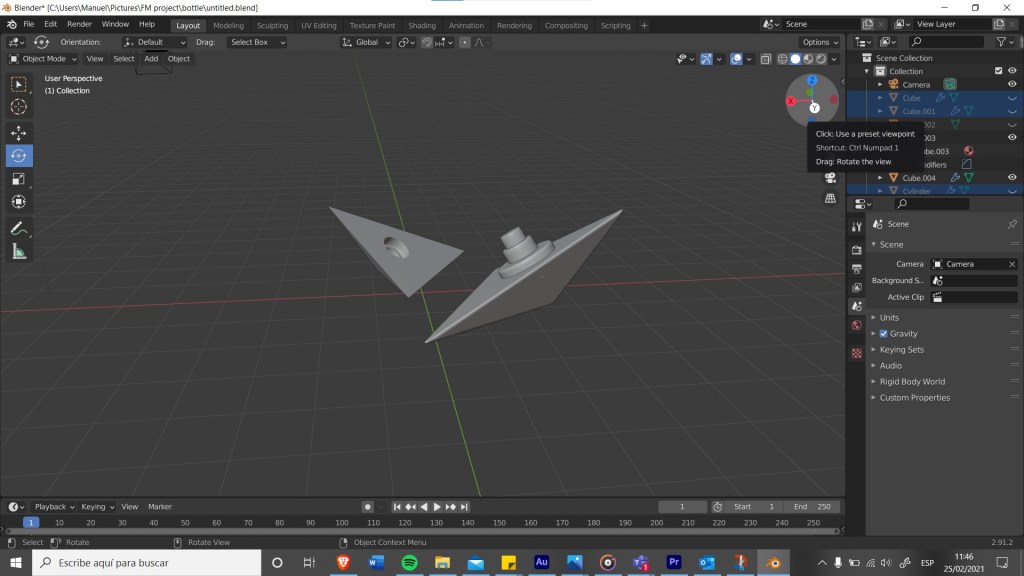Select the Measure tool
Viewport: 1024px width, 576px height.
click(x=19, y=252)
